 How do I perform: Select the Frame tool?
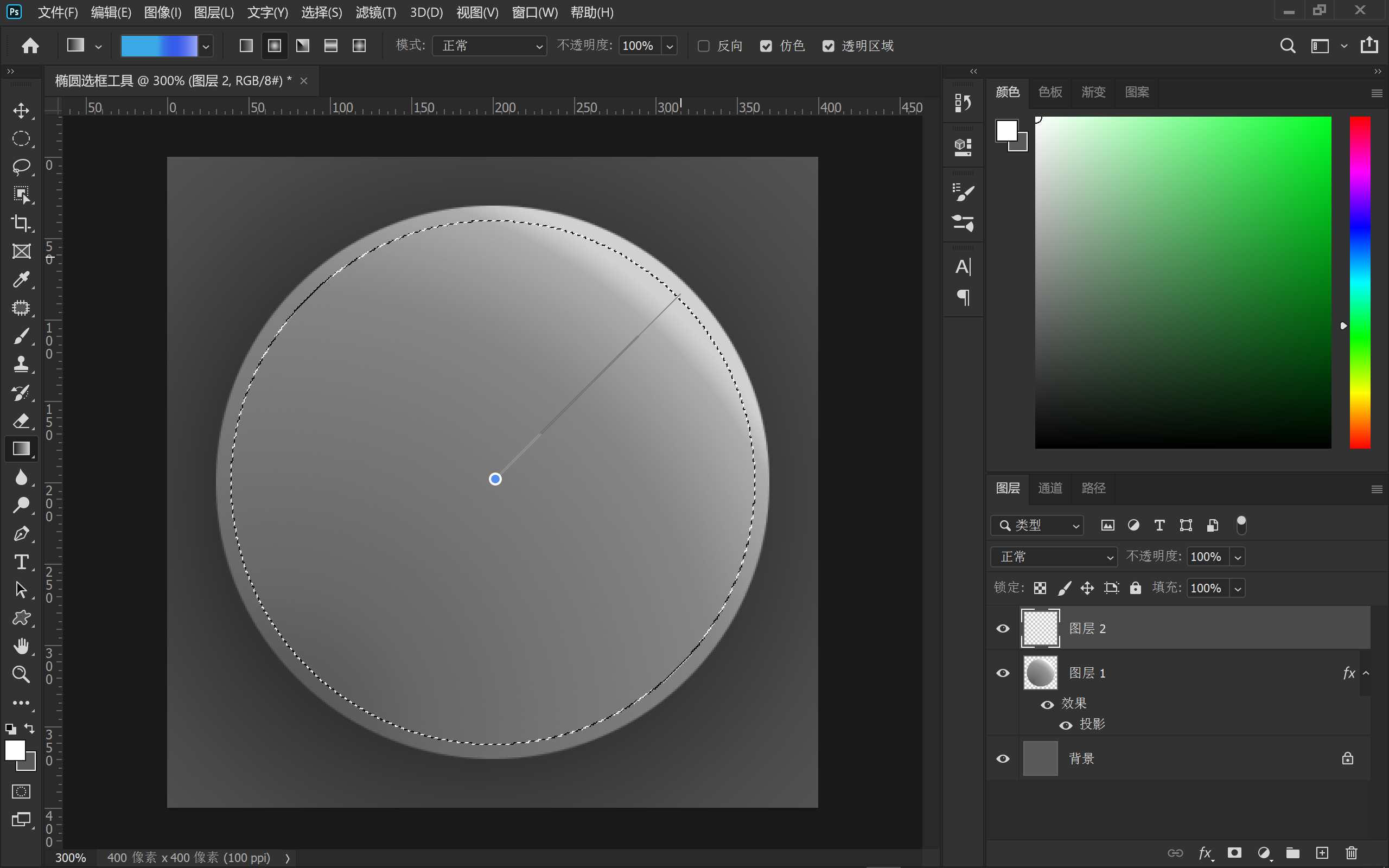[21, 251]
